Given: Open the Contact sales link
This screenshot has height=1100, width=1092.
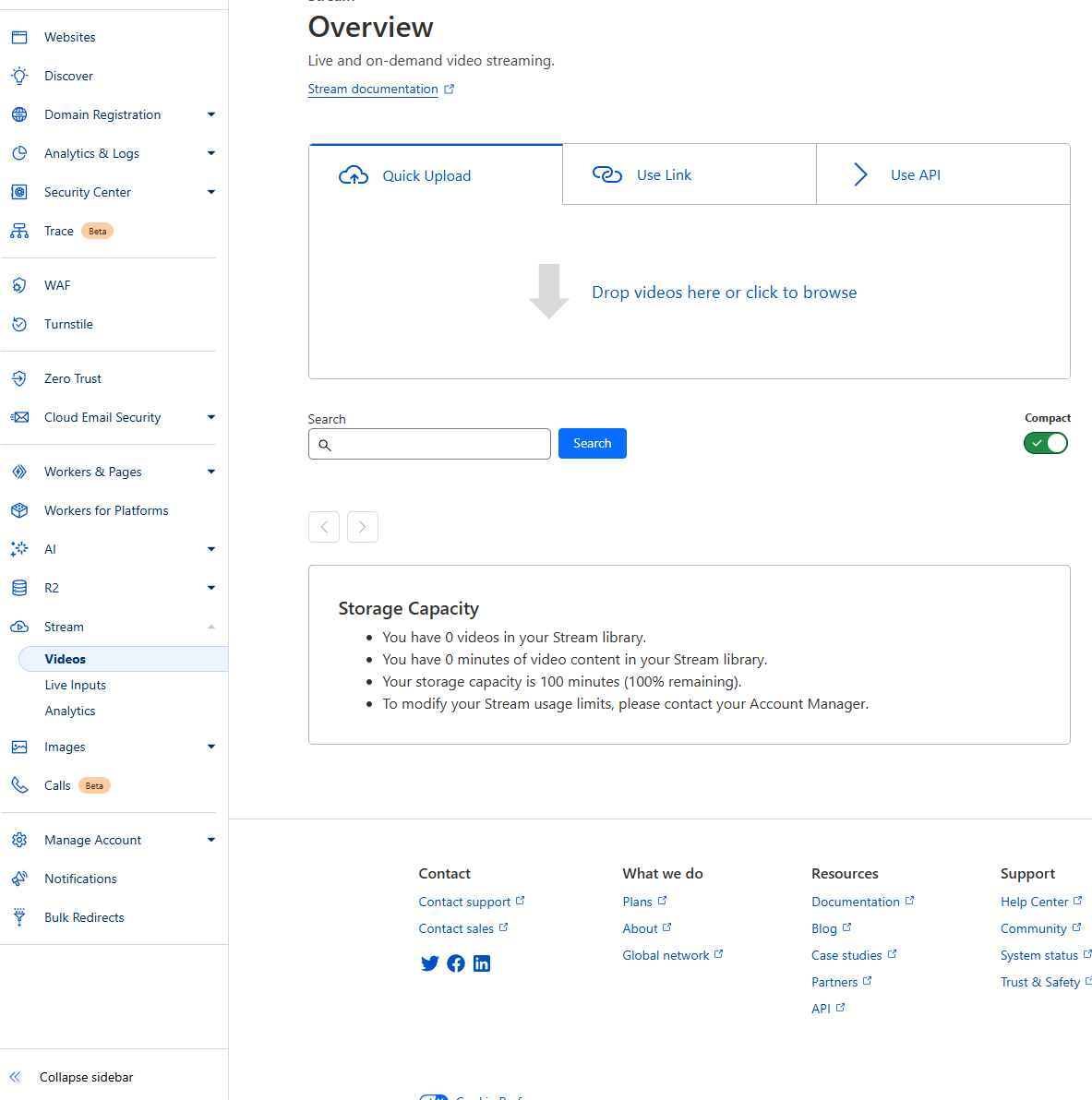Looking at the screenshot, I should tap(463, 928).
